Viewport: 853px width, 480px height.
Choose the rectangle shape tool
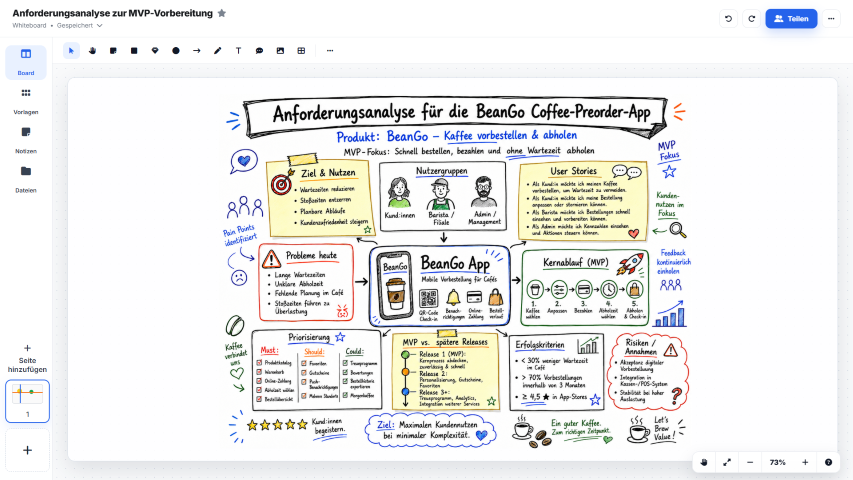(134, 51)
